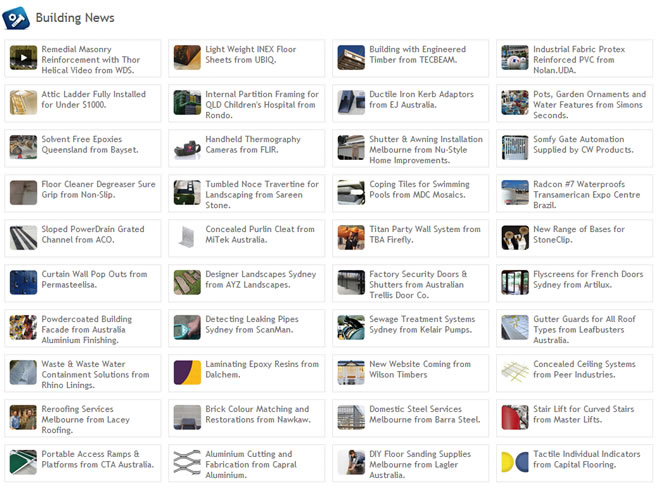Open the Stair Lift for Curved Stairs thumbnail
The height and width of the screenshot is (488, 656).
[x=515, y=417]
